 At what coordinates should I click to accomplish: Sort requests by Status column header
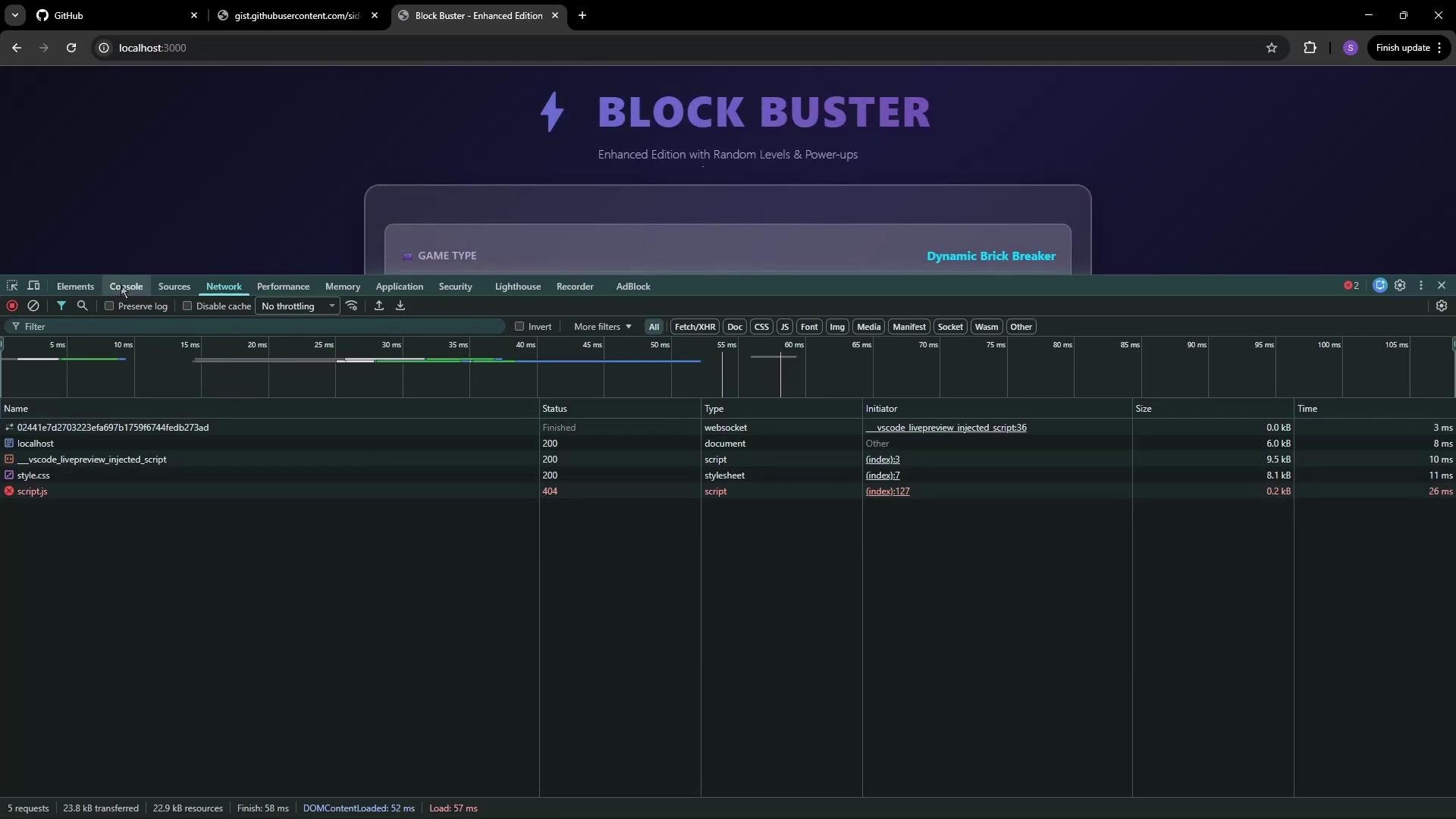tap(620, 409)
